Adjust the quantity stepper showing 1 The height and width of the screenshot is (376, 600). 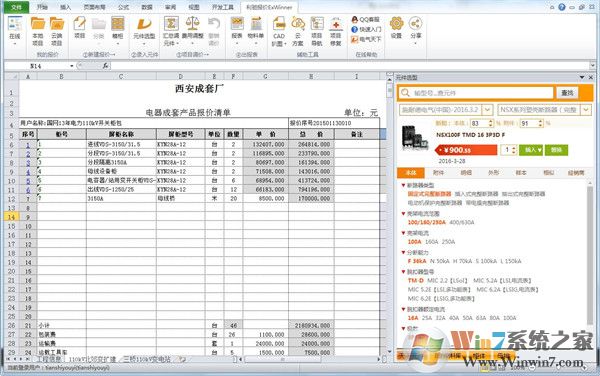514,150
